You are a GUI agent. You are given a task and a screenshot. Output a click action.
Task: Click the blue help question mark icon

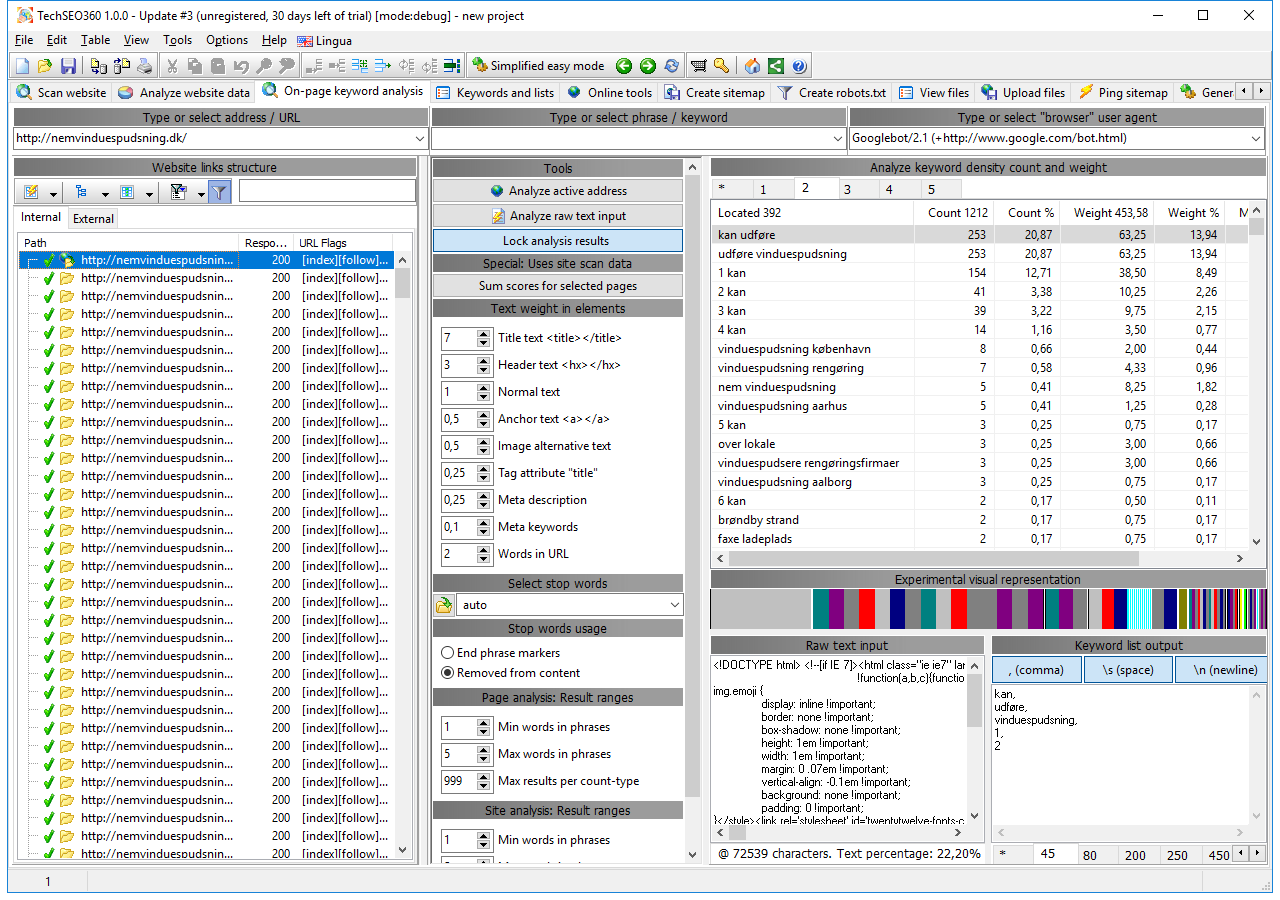[x=799, y=66]
